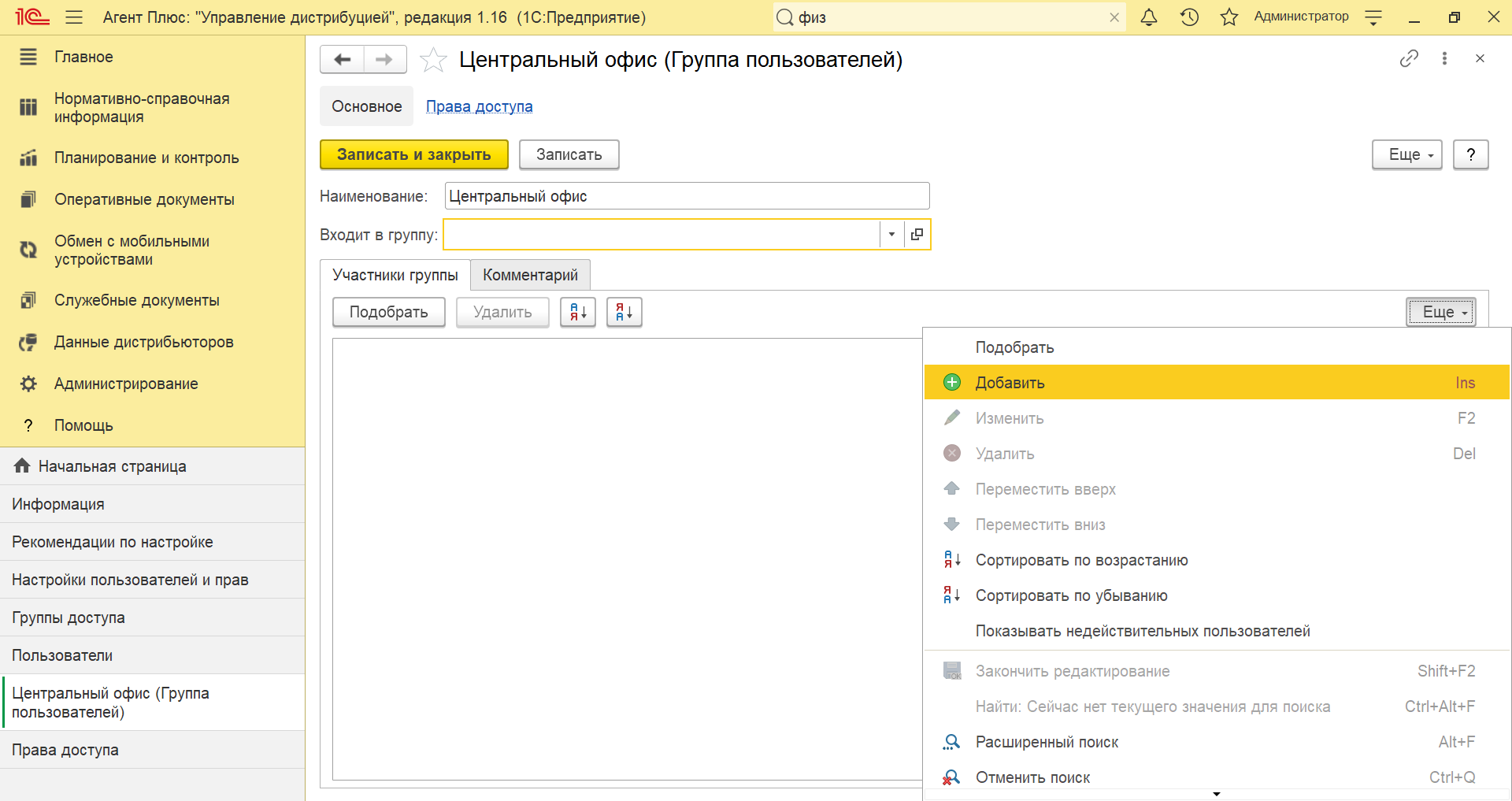This screenshot has width=1512, height=801.
Task: Open service settings icon next to Администратор
Action: (1373, 17)
